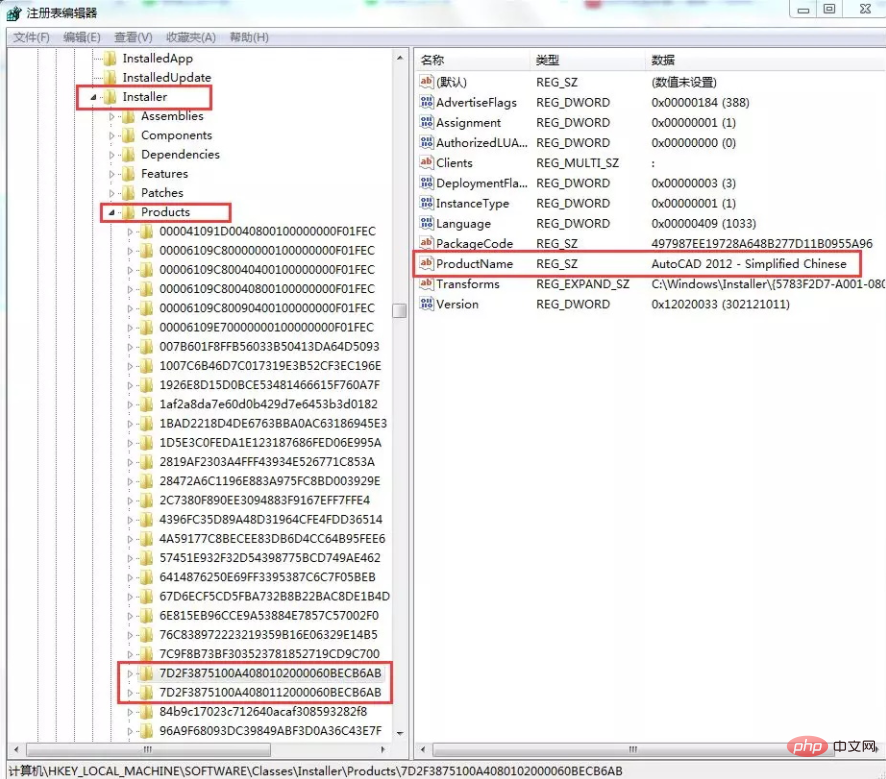Expand key 7D2F3875100A4080102000060BECB6AB
The width and height of the screenshot is (886, 779).
click(130, 673)
